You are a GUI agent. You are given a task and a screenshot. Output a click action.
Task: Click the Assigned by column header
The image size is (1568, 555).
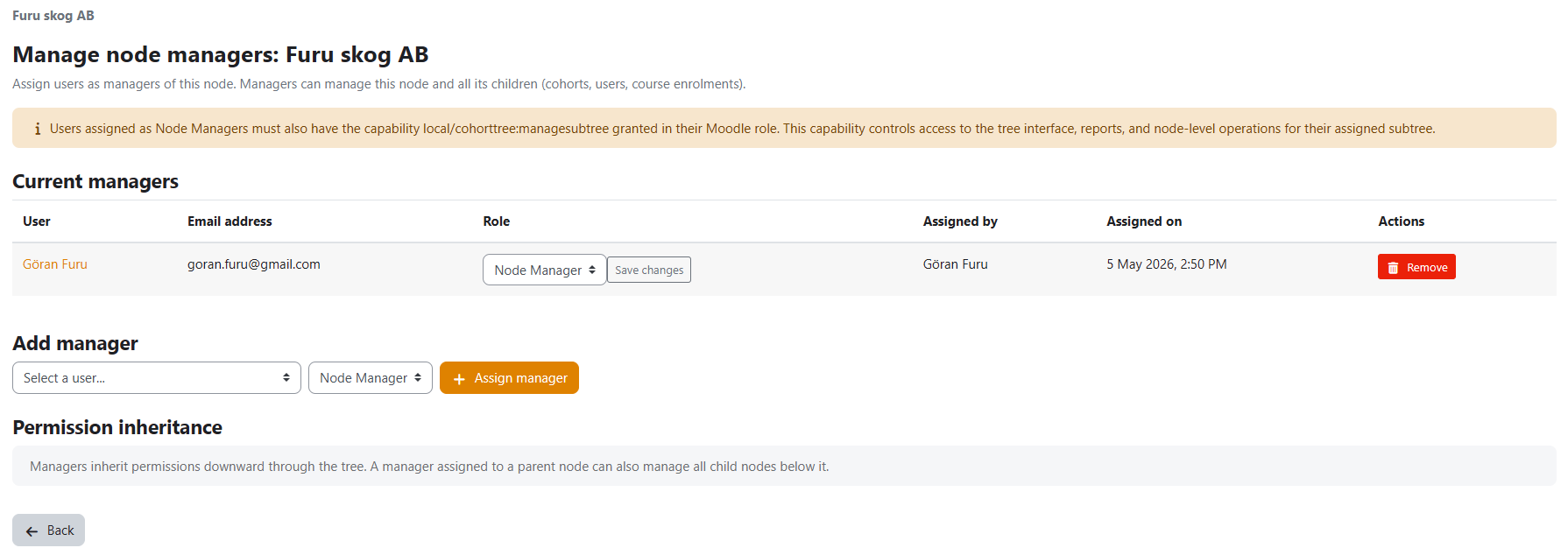point(960,221)
